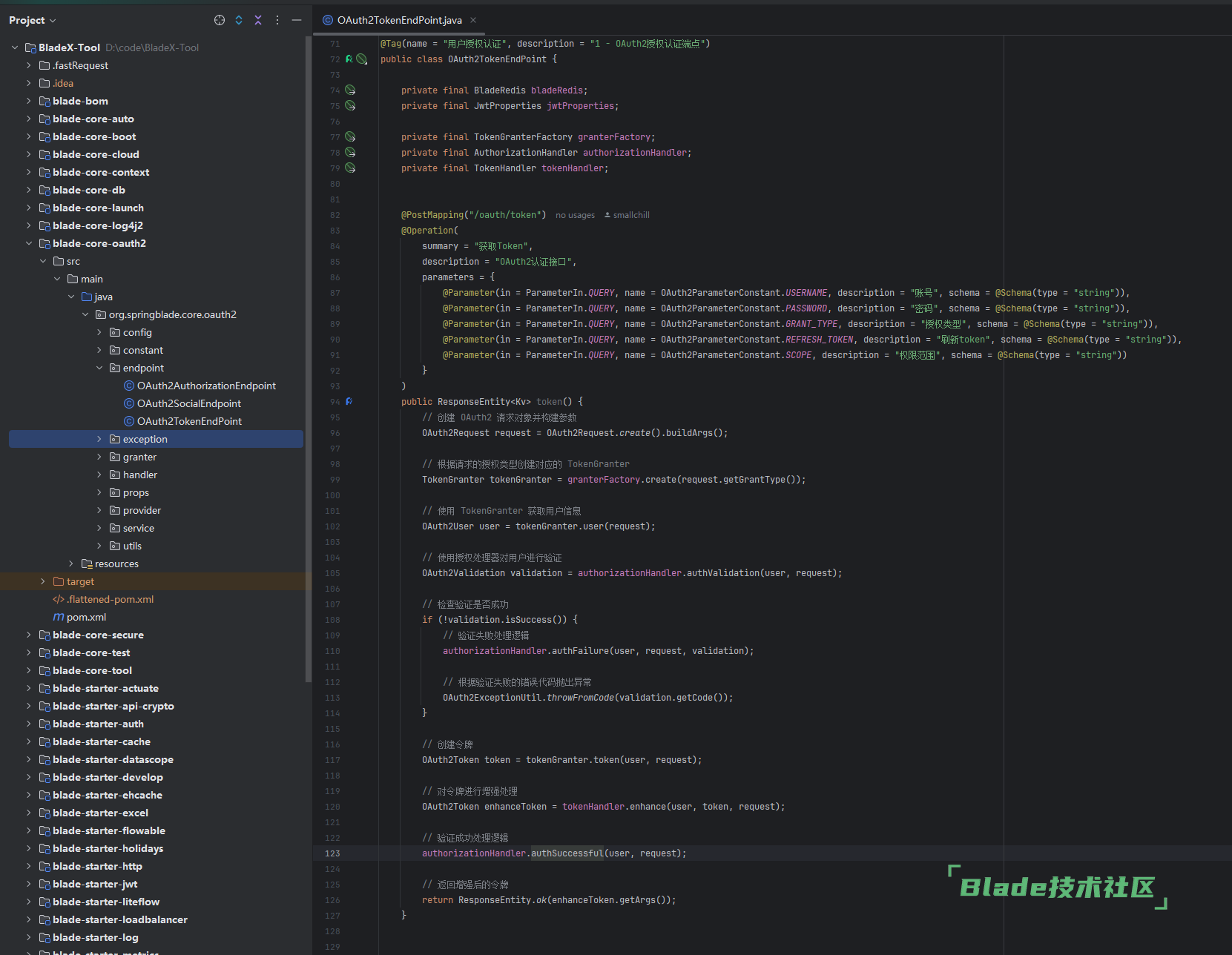
Task: Expand the .fastRequest folder
Action: point(29,65)
